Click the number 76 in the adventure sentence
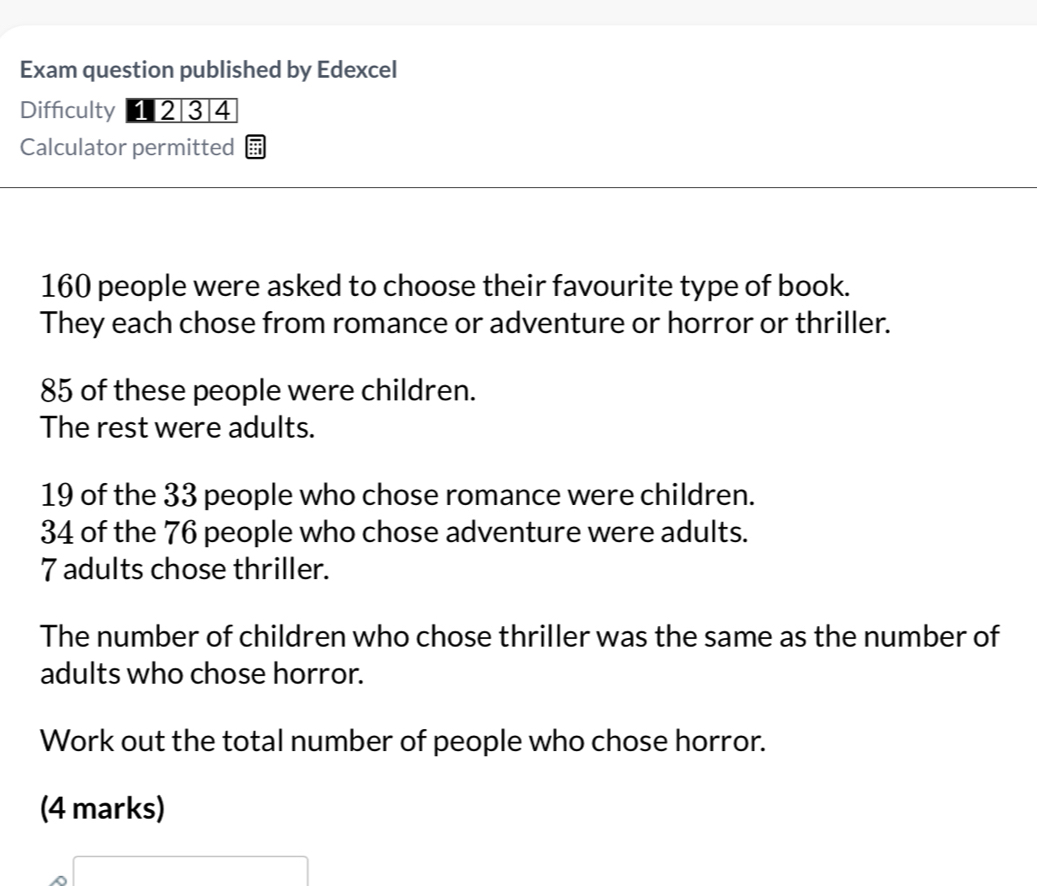The width and height of the screenshot is (1037, 886). (x=181, y=532)
